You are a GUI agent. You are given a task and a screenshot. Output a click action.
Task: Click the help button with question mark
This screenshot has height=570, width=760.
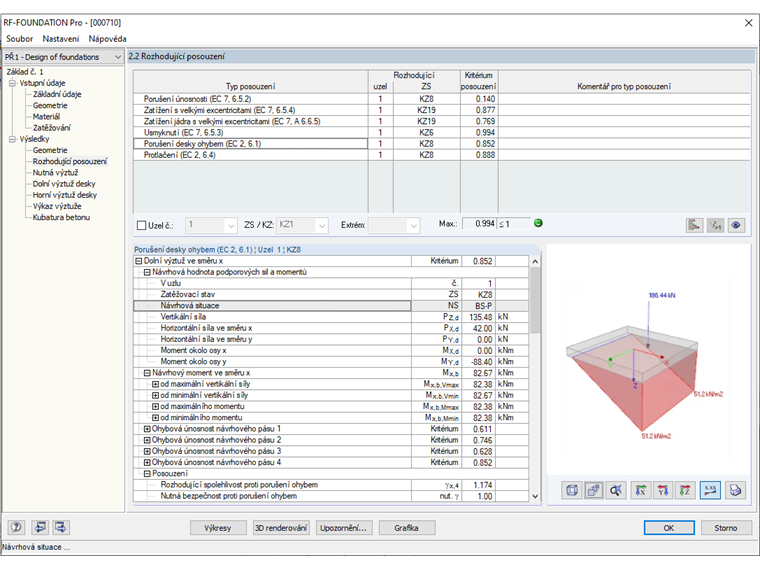coord(16,527)
